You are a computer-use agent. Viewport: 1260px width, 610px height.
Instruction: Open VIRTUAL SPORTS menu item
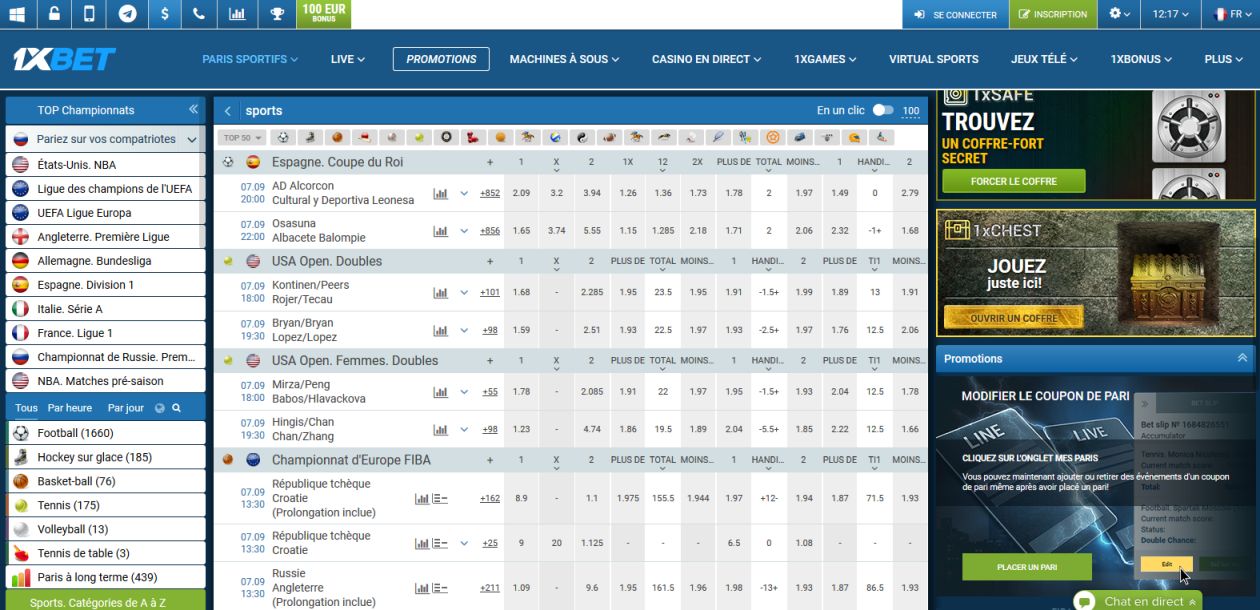click(934, 59)
